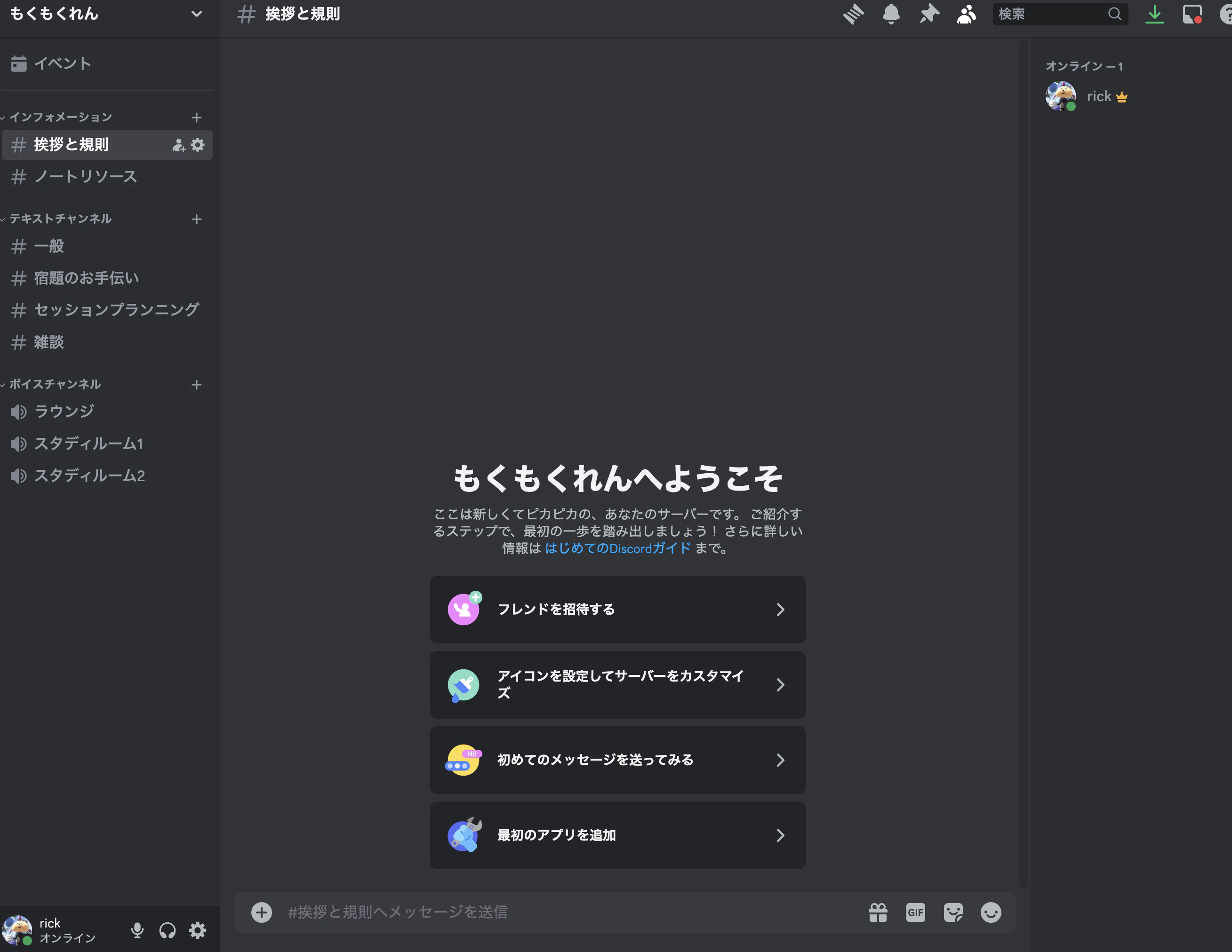Open user settings gear at bottom
The image size is (1232, 952).
(198, 930)
